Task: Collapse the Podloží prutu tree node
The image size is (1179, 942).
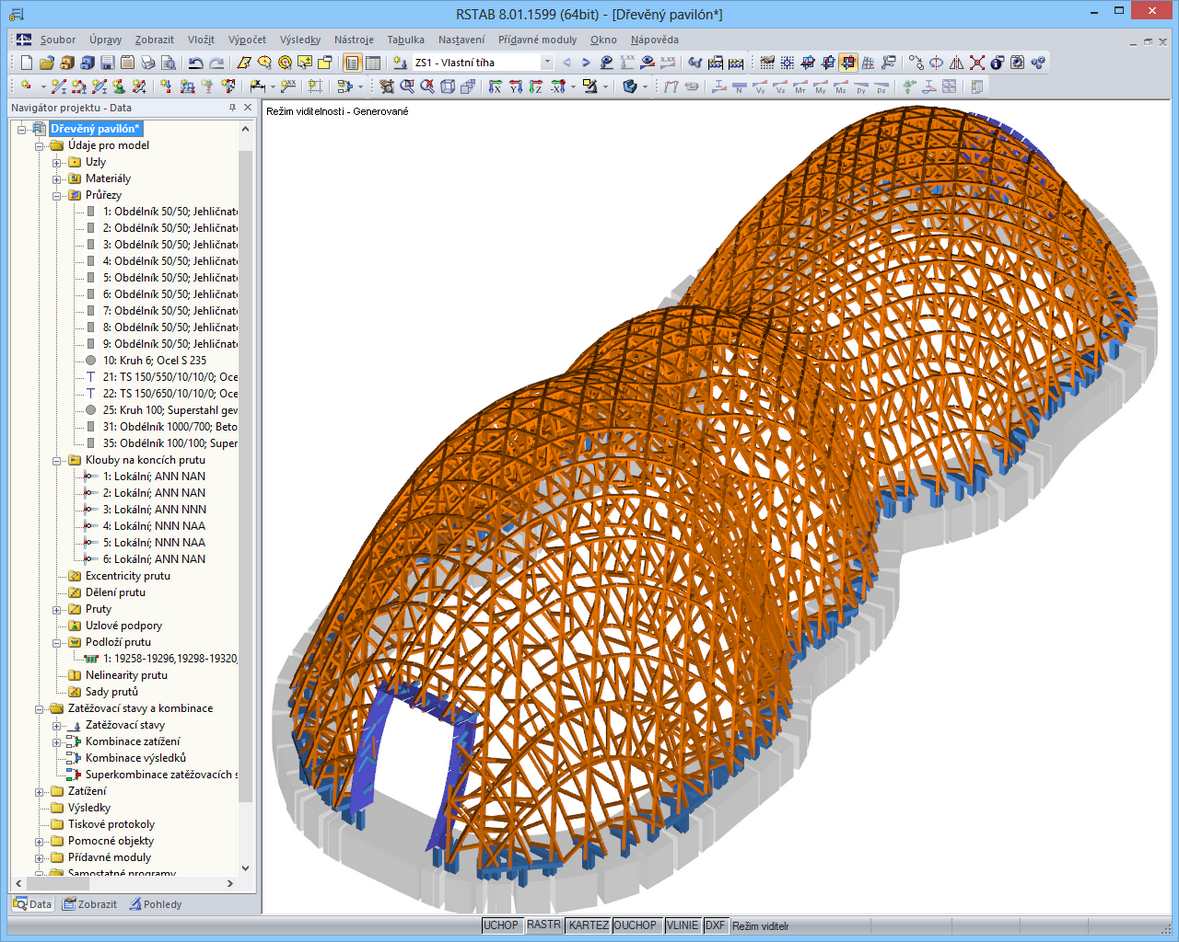Action: [56, 643]
